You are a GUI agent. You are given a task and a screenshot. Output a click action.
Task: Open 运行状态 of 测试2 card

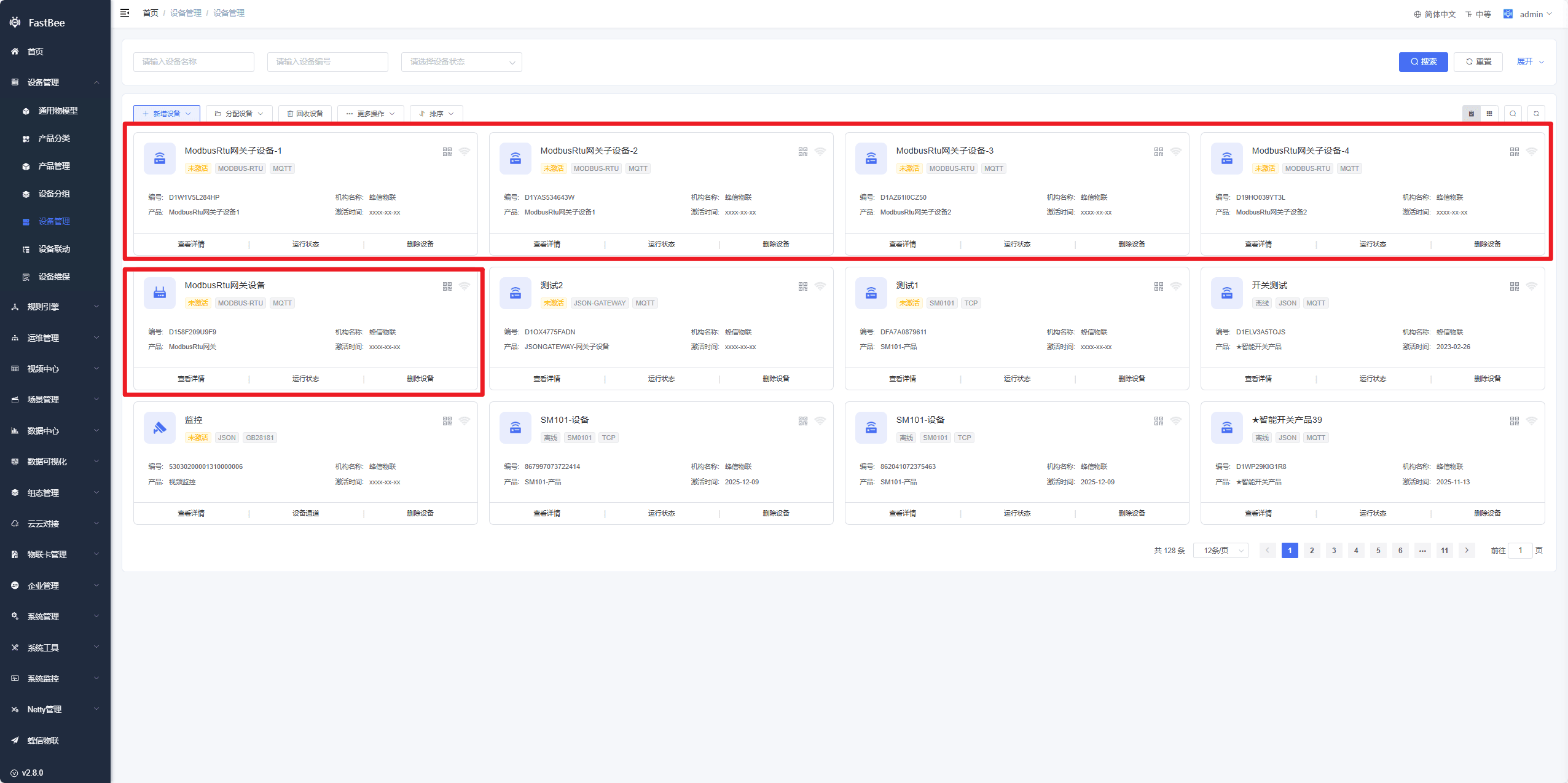(661, 379)
